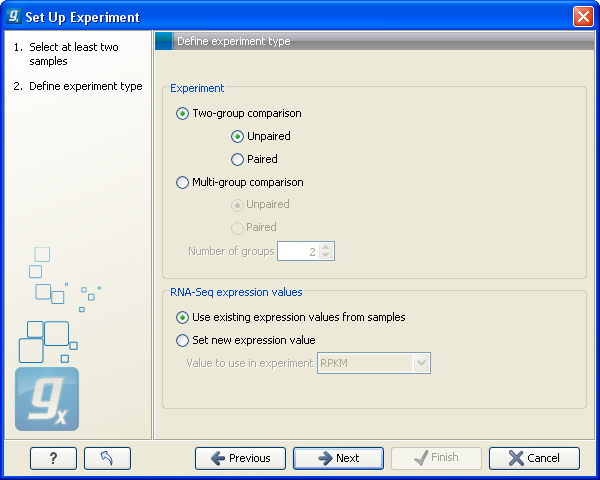The height and width of the screenshot is (480, 600).
Task: Click step 2 Define experiment type
Action: tap(78, 86)
